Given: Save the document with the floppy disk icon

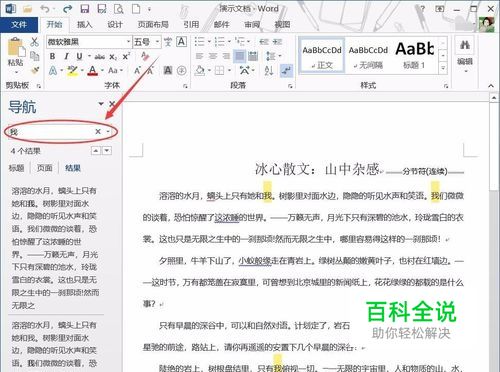Looking at the screenshot, I should coord(85,9).
